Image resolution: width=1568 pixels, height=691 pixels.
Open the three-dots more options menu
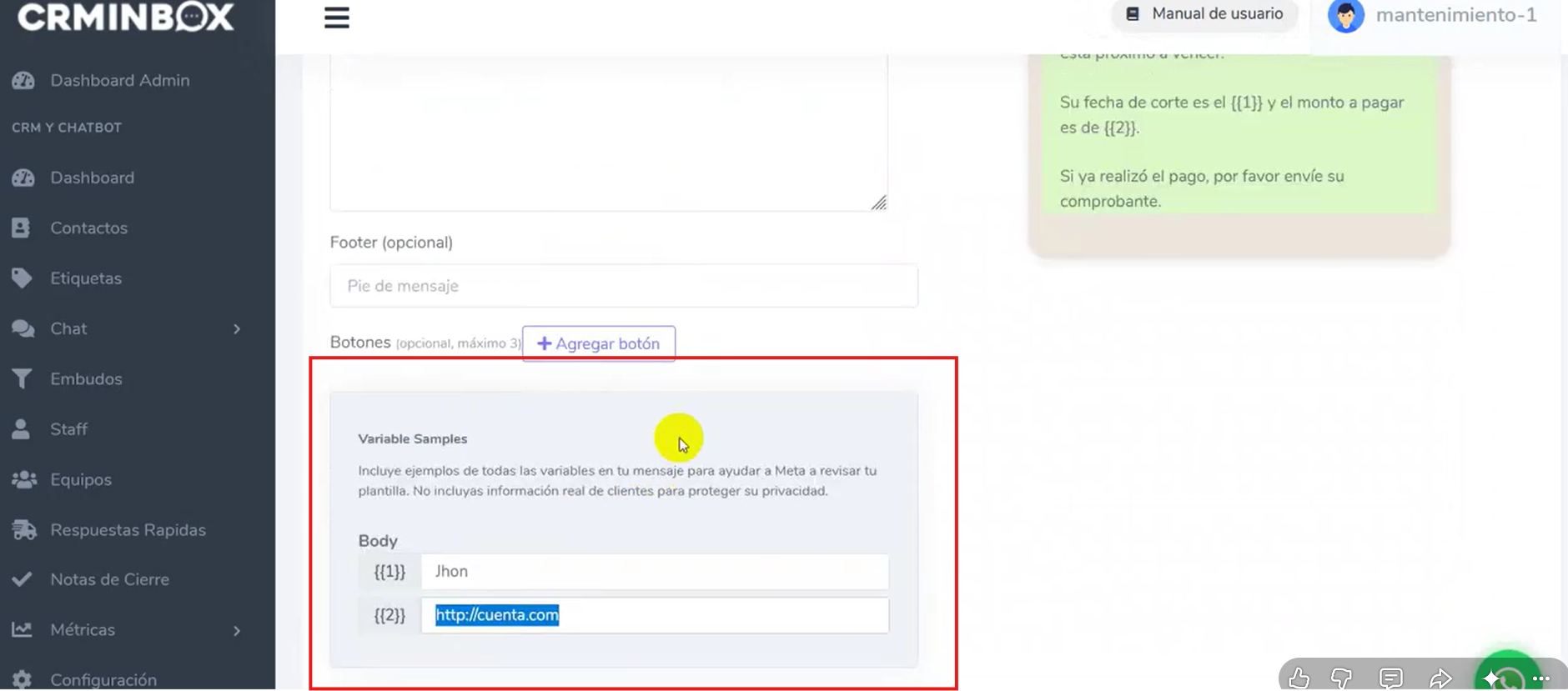(1541, 678)
